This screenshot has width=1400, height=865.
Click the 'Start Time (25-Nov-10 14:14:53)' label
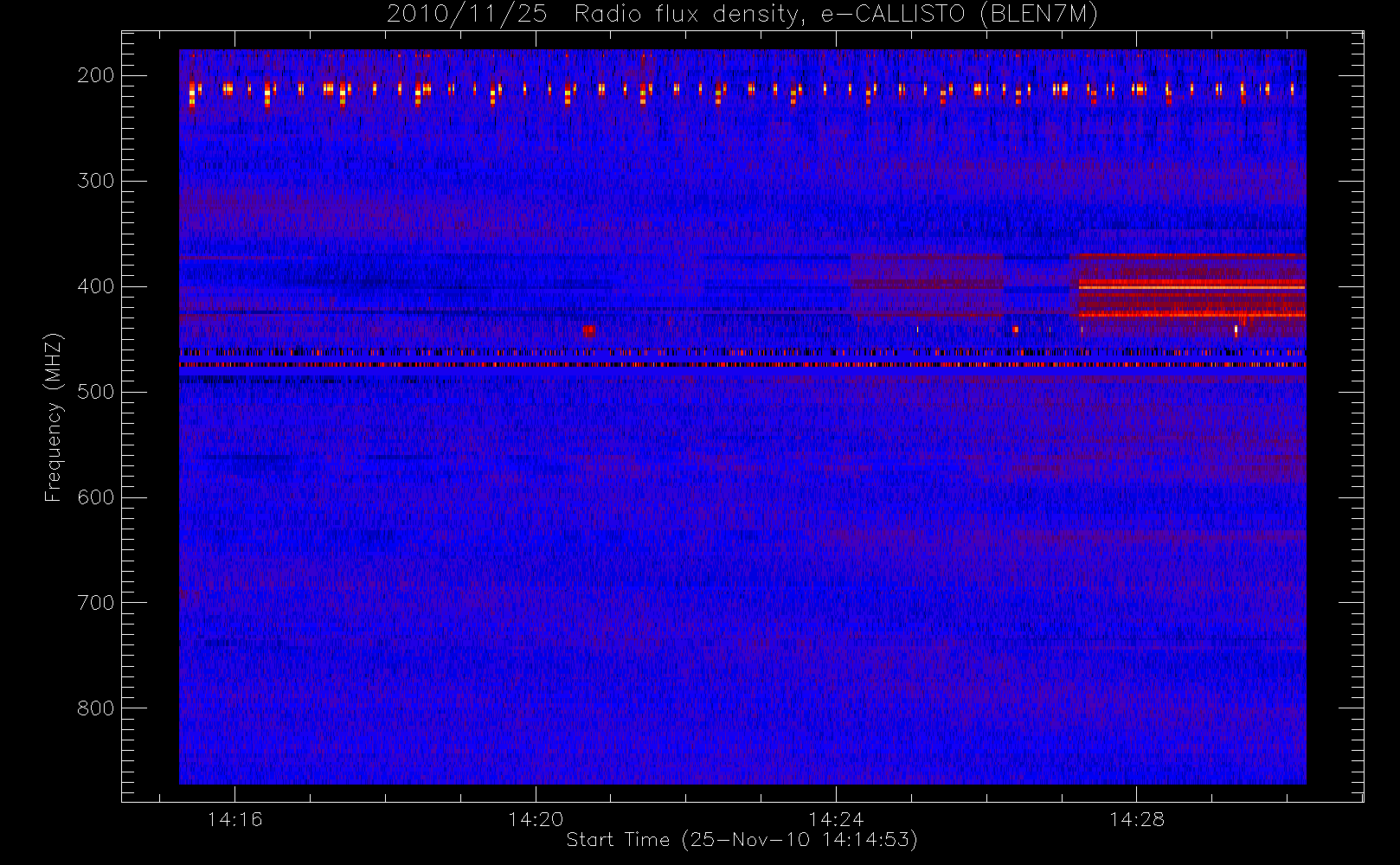coord(742,840)
